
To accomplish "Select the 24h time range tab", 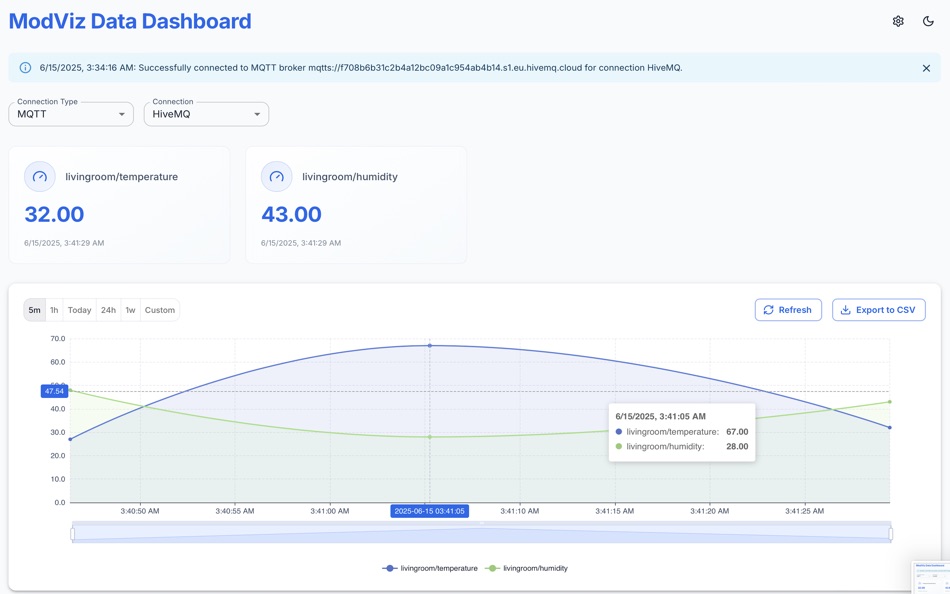I will point(108,310).
